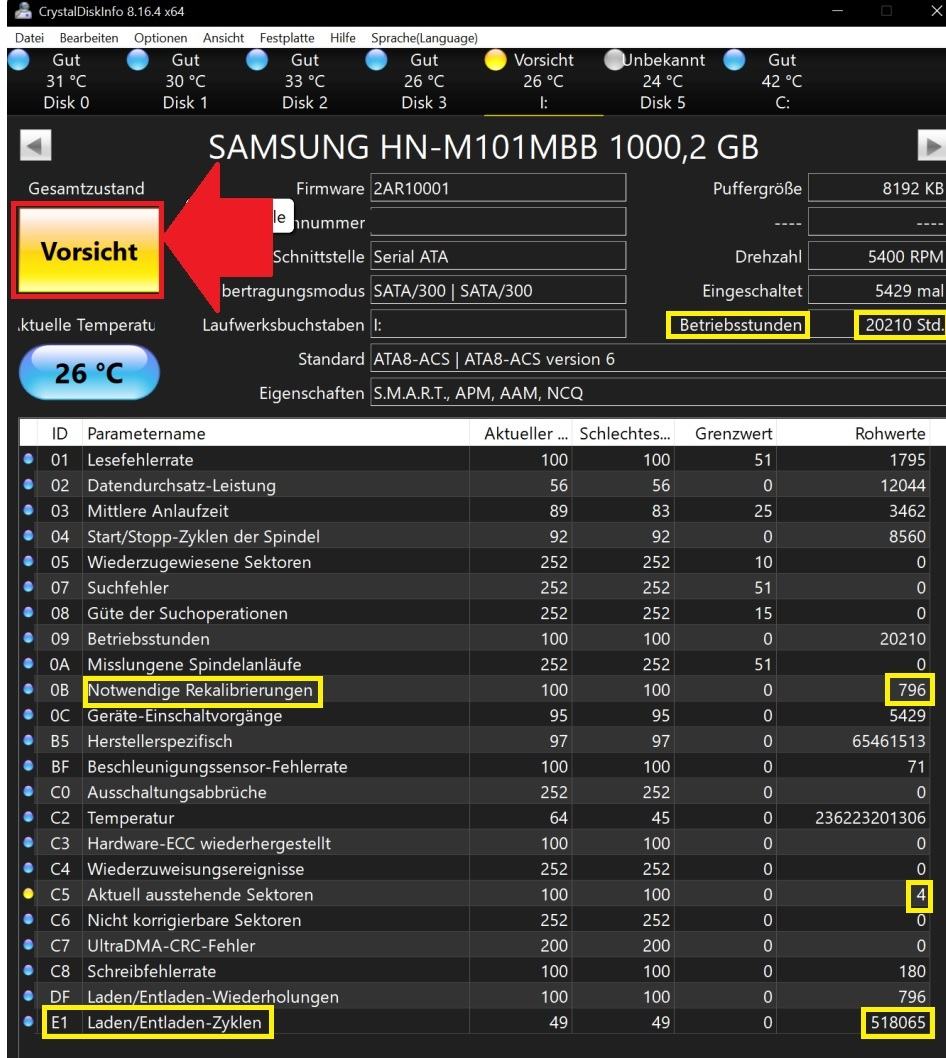The image size is (946, 1058).
Task: Click the Parametername column header
Action: coord(275,433)
